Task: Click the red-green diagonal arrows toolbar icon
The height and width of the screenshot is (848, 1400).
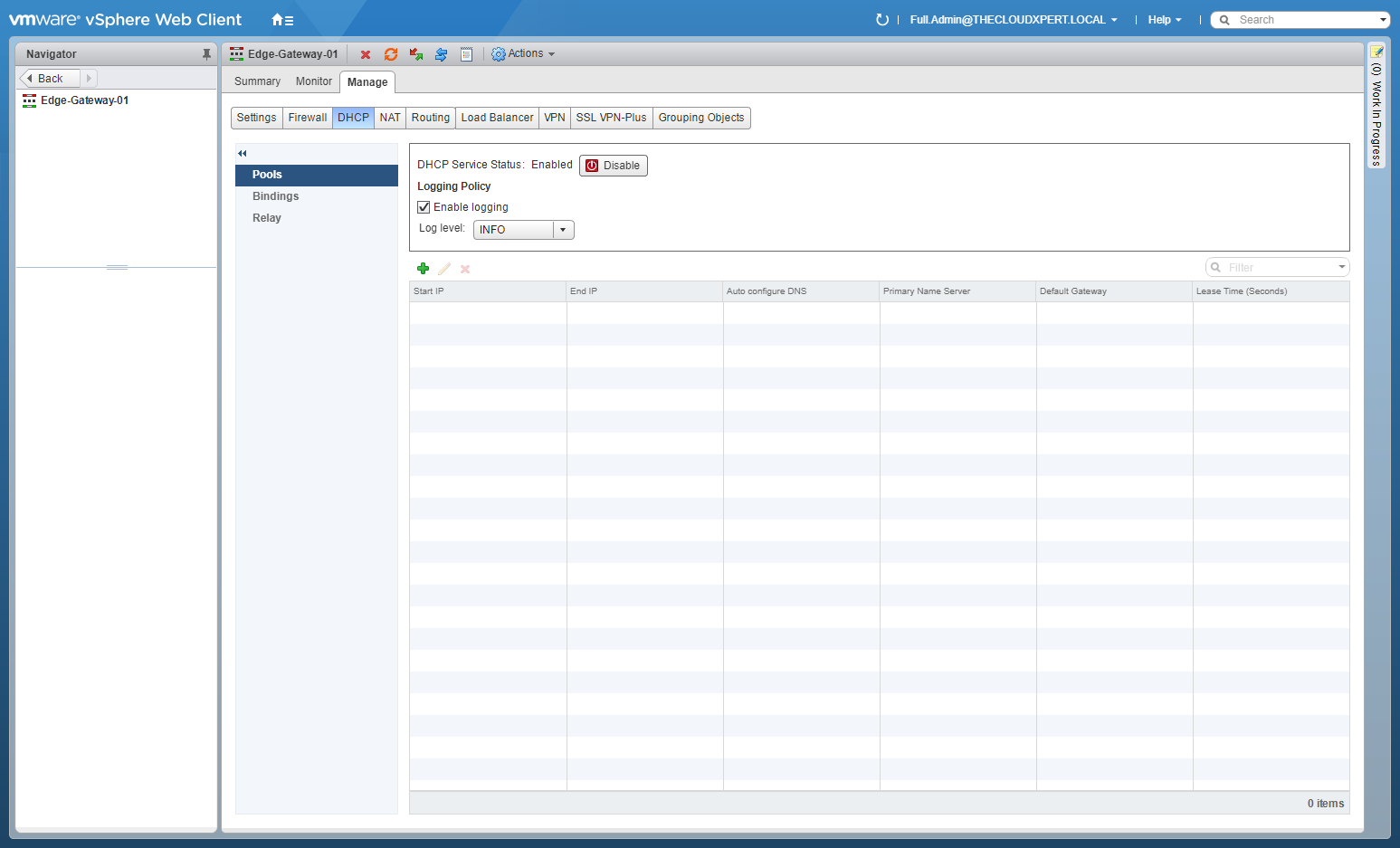Action: pyautogui.click(x=416, y=54)
